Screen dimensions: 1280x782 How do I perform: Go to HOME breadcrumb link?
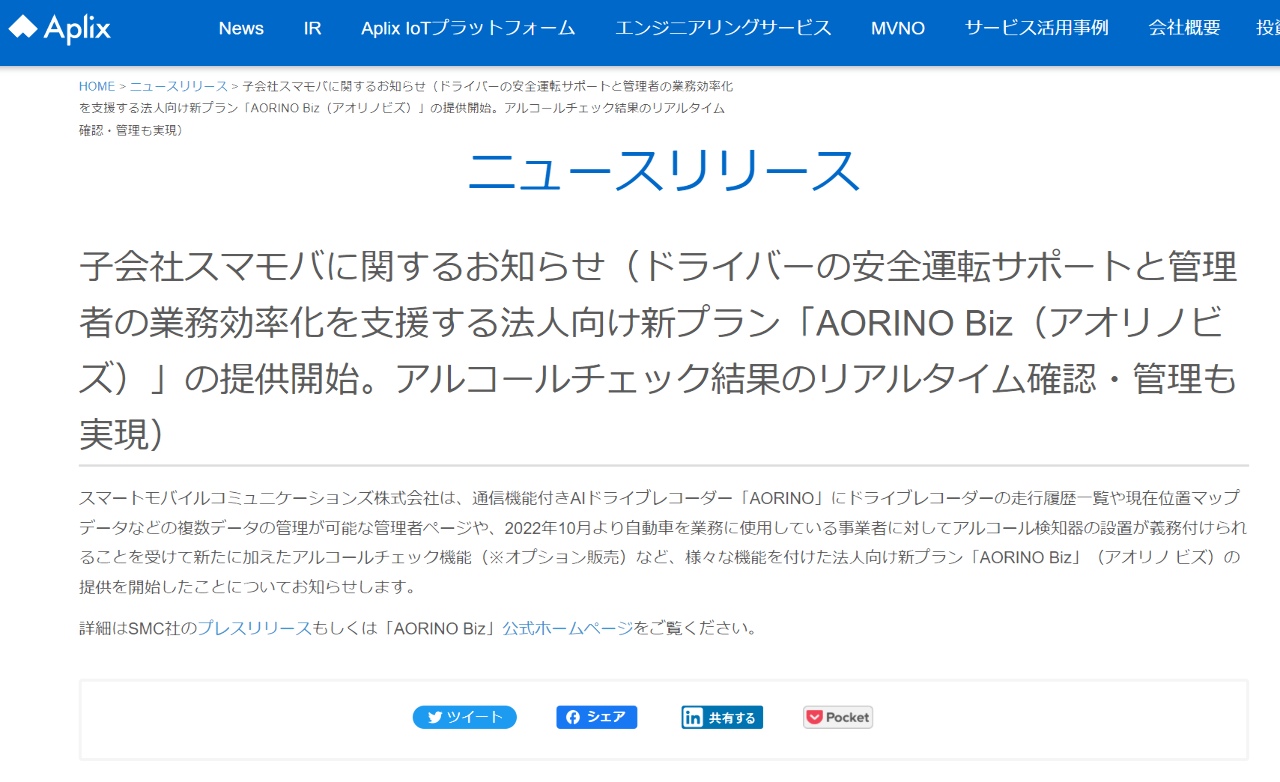click(97, 87)
